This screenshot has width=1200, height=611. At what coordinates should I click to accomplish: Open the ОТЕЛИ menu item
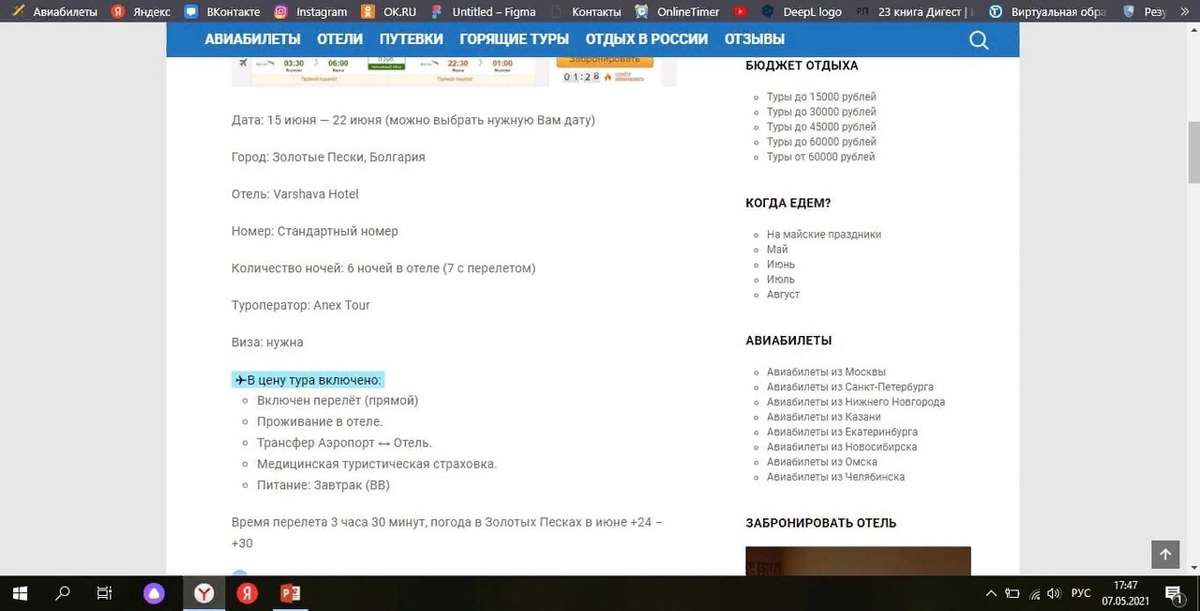pos(340,39)
